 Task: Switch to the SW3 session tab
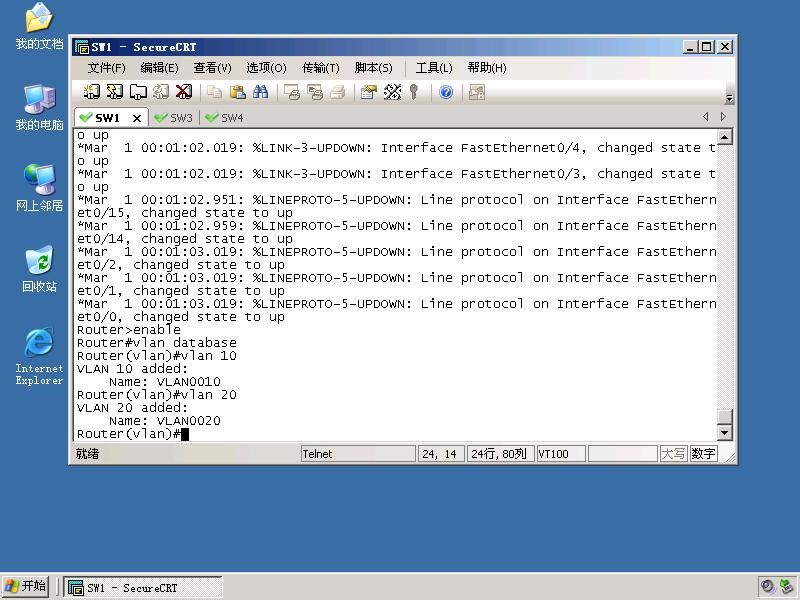coord(174,118)
